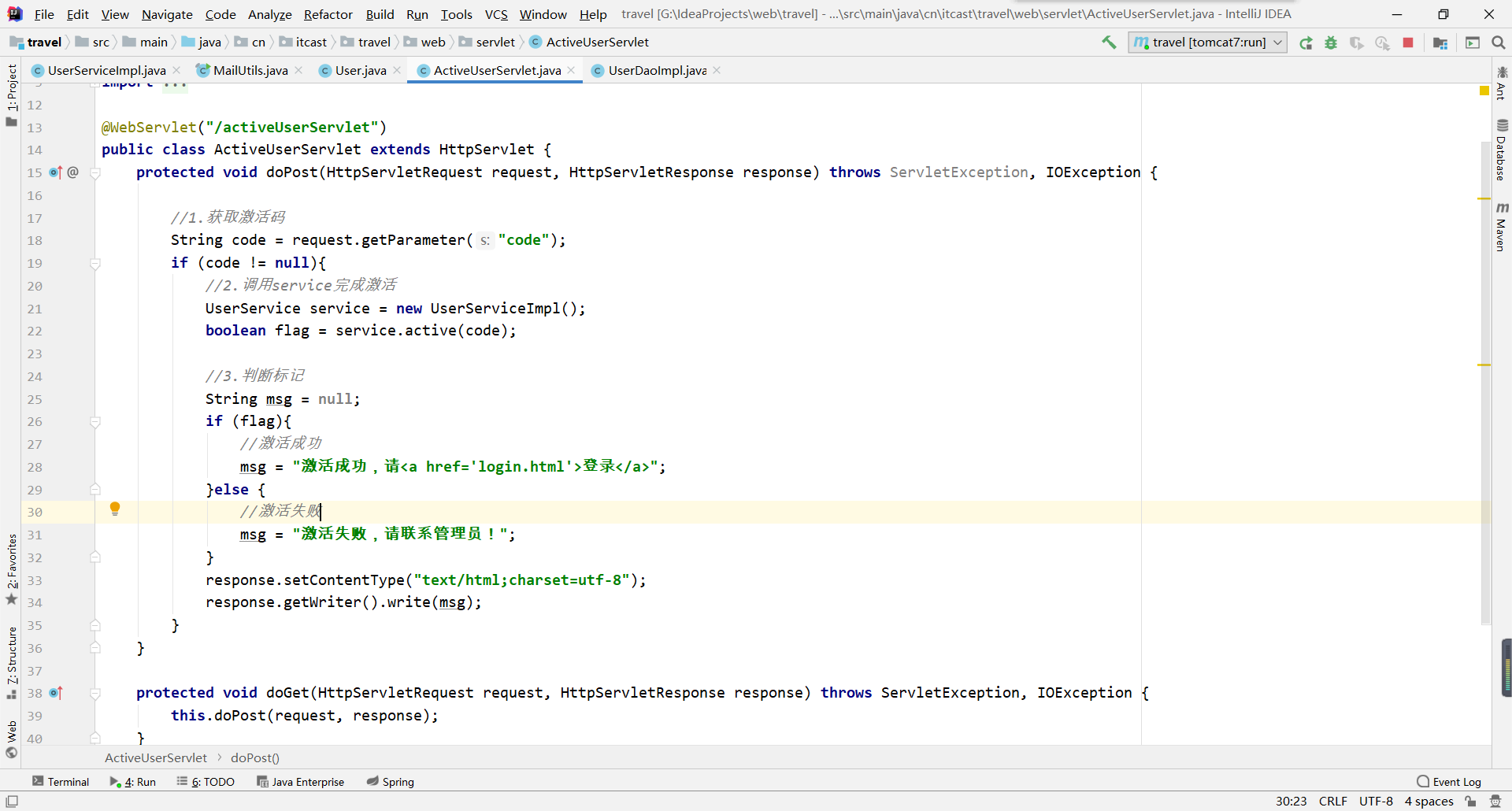Click the profiler run icon
1512x811 pixels.
[1382, 43]
